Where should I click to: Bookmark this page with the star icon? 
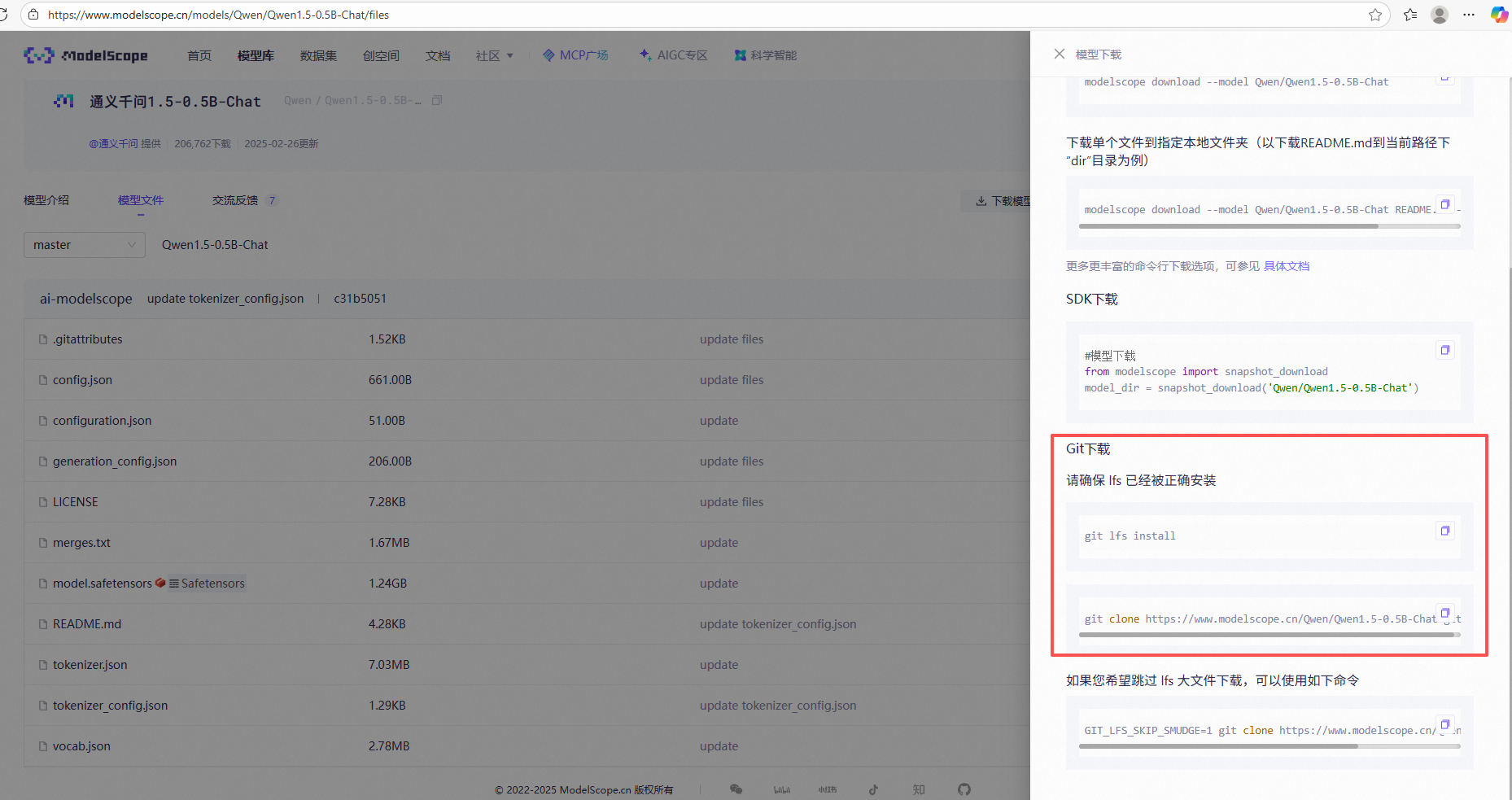coord(1374,15)
